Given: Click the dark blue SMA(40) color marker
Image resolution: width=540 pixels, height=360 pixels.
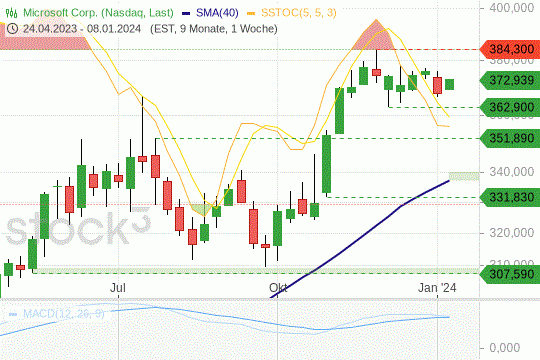Looking at the screenshot, I should click(186, 13).
